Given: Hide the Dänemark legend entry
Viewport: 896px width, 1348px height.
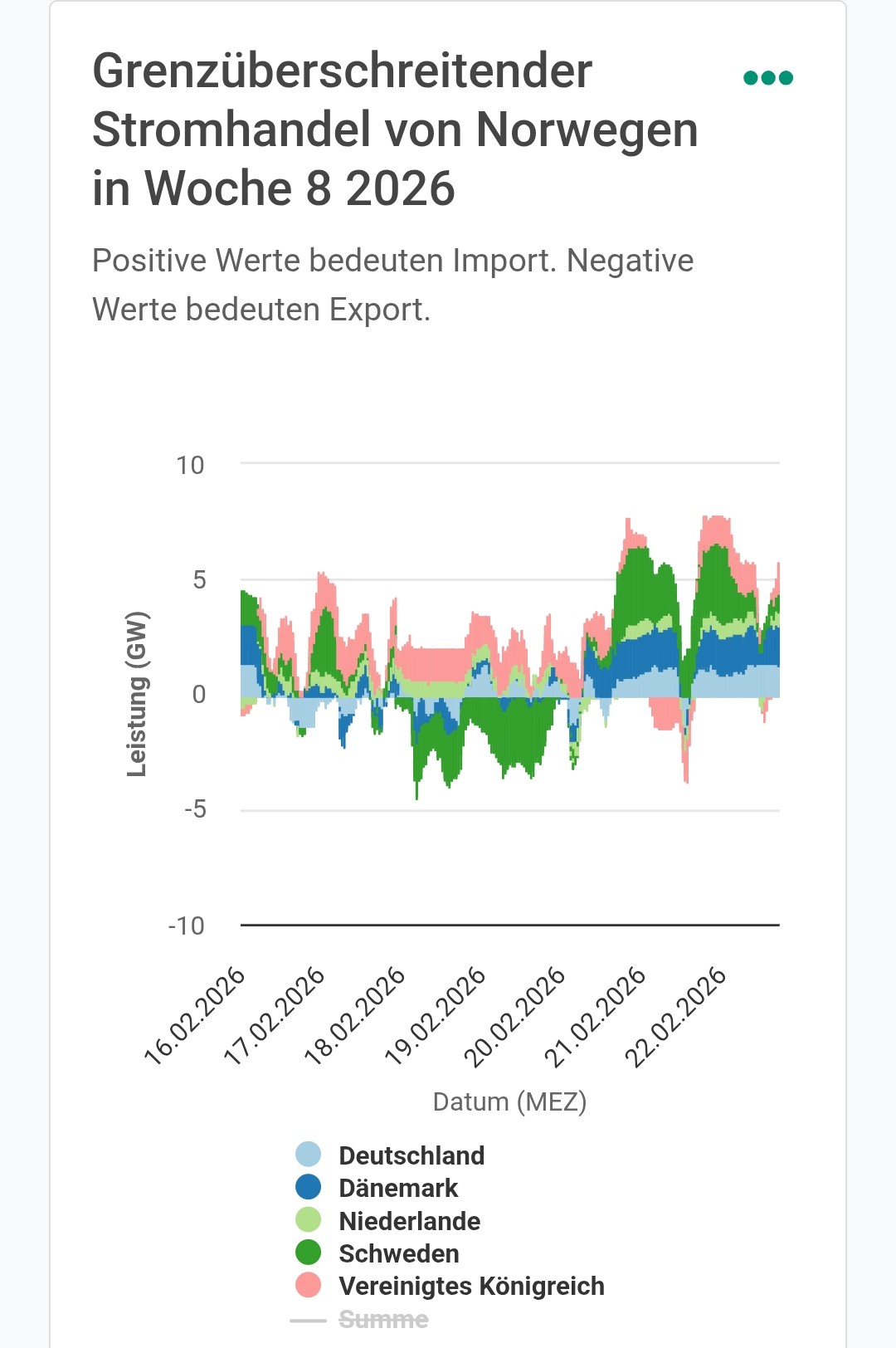Looking at the screenshot, I should 398,1188.
